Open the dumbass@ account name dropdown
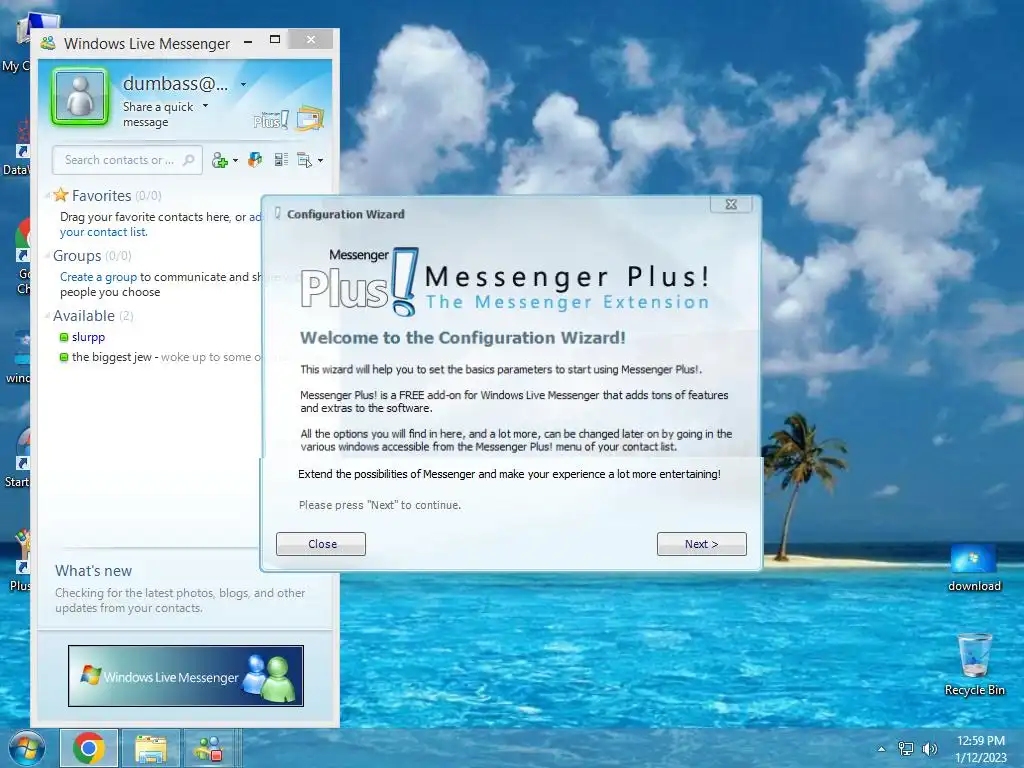The height and width of the screenshot is (768, 1024). point(244,84)
